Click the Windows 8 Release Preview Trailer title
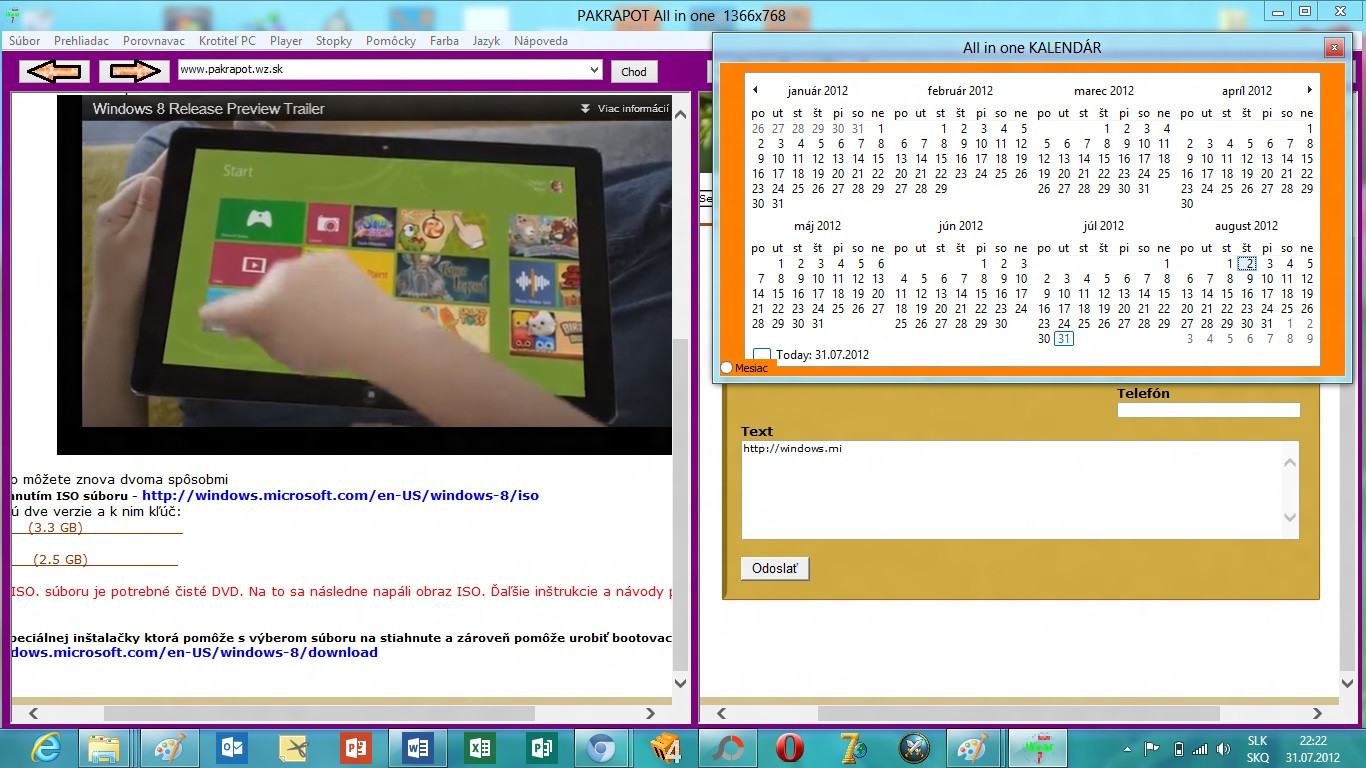Image resolution: width=1366 pixels, height=768 pixels. pos(209,108)
